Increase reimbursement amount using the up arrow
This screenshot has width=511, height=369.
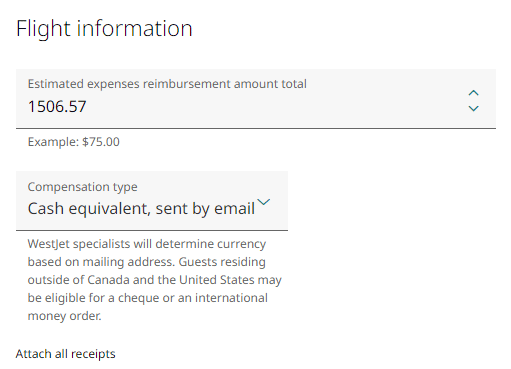(x=473, y=93)
